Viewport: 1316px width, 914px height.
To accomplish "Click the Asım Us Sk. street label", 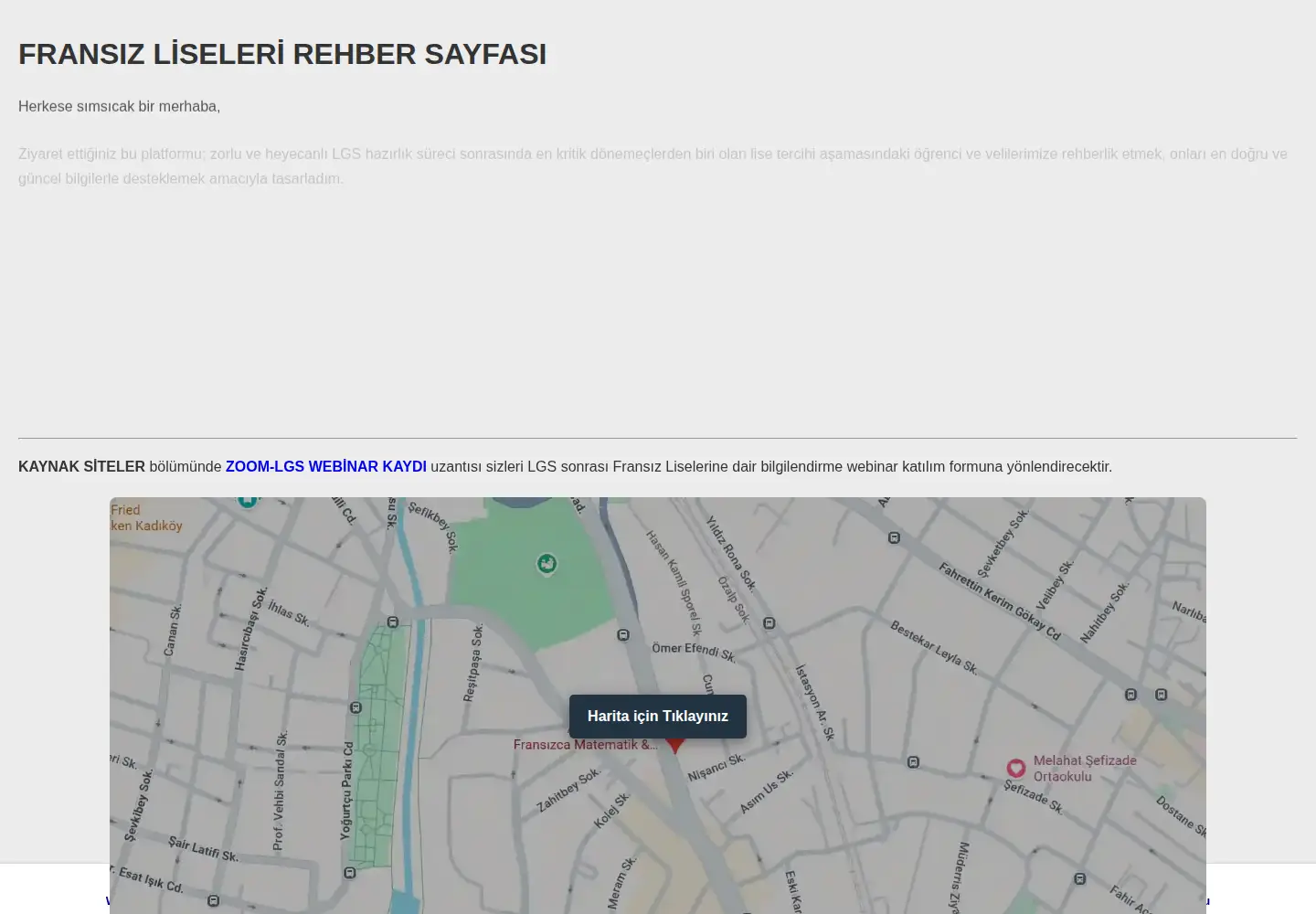I will click(x=766, y=792).
